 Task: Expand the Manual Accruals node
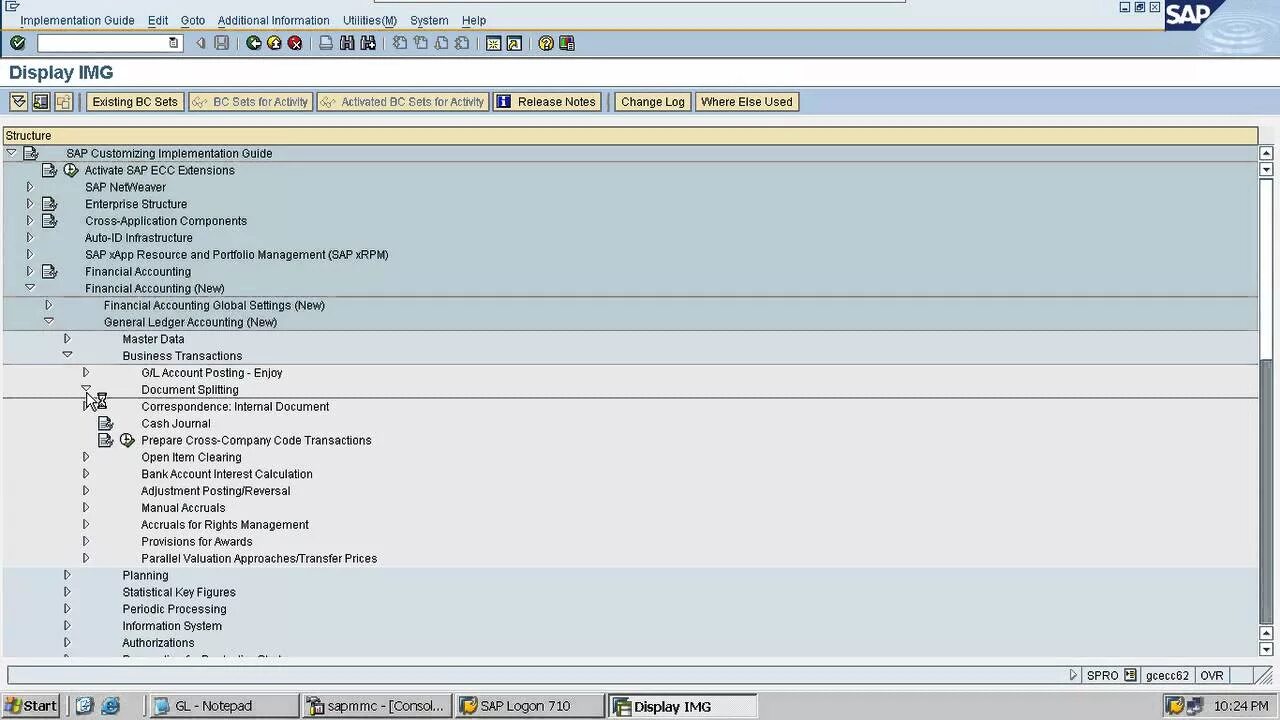86,508
